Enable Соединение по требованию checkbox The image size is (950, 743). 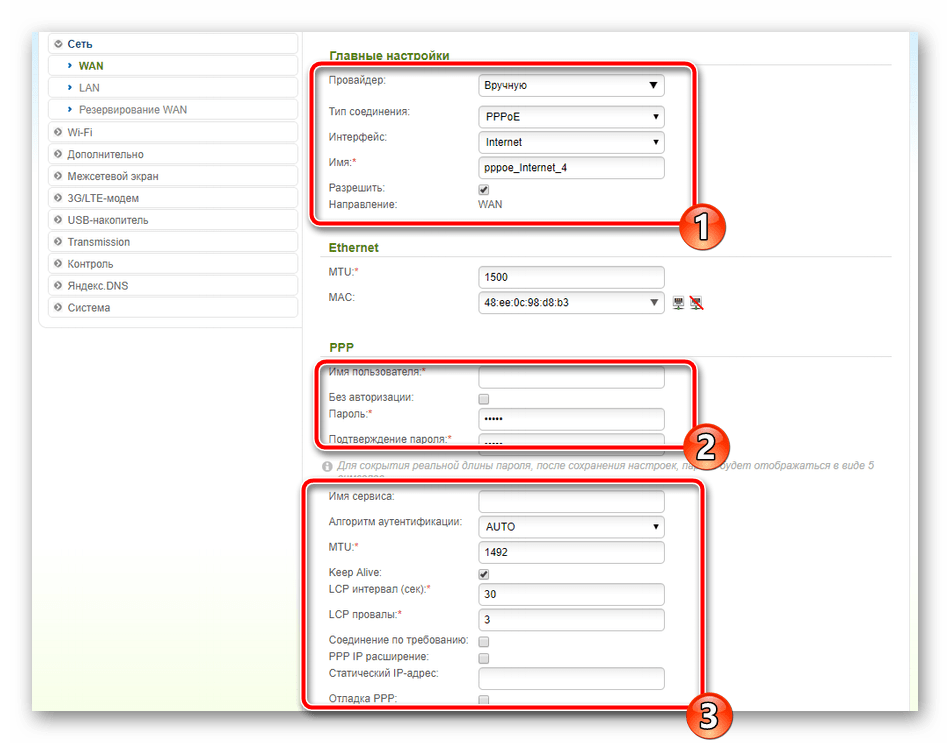[x=483, y=641]
